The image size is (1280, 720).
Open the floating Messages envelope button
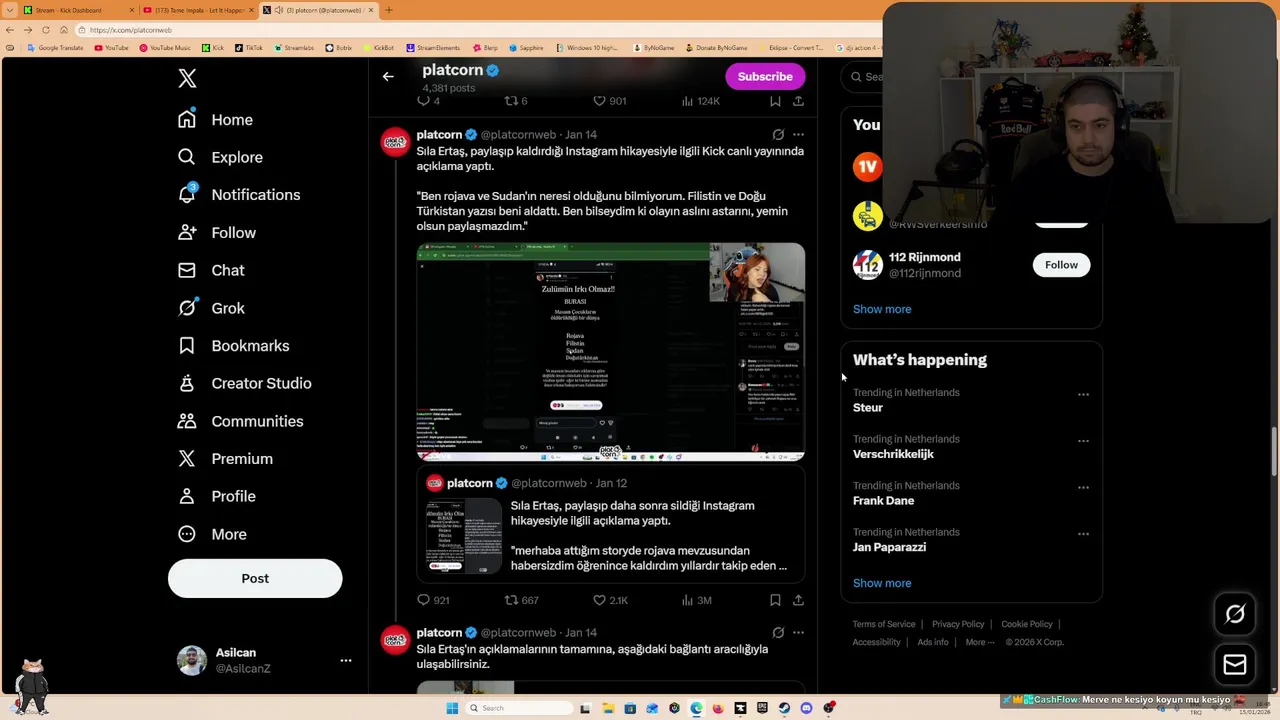coord(1235,664)
